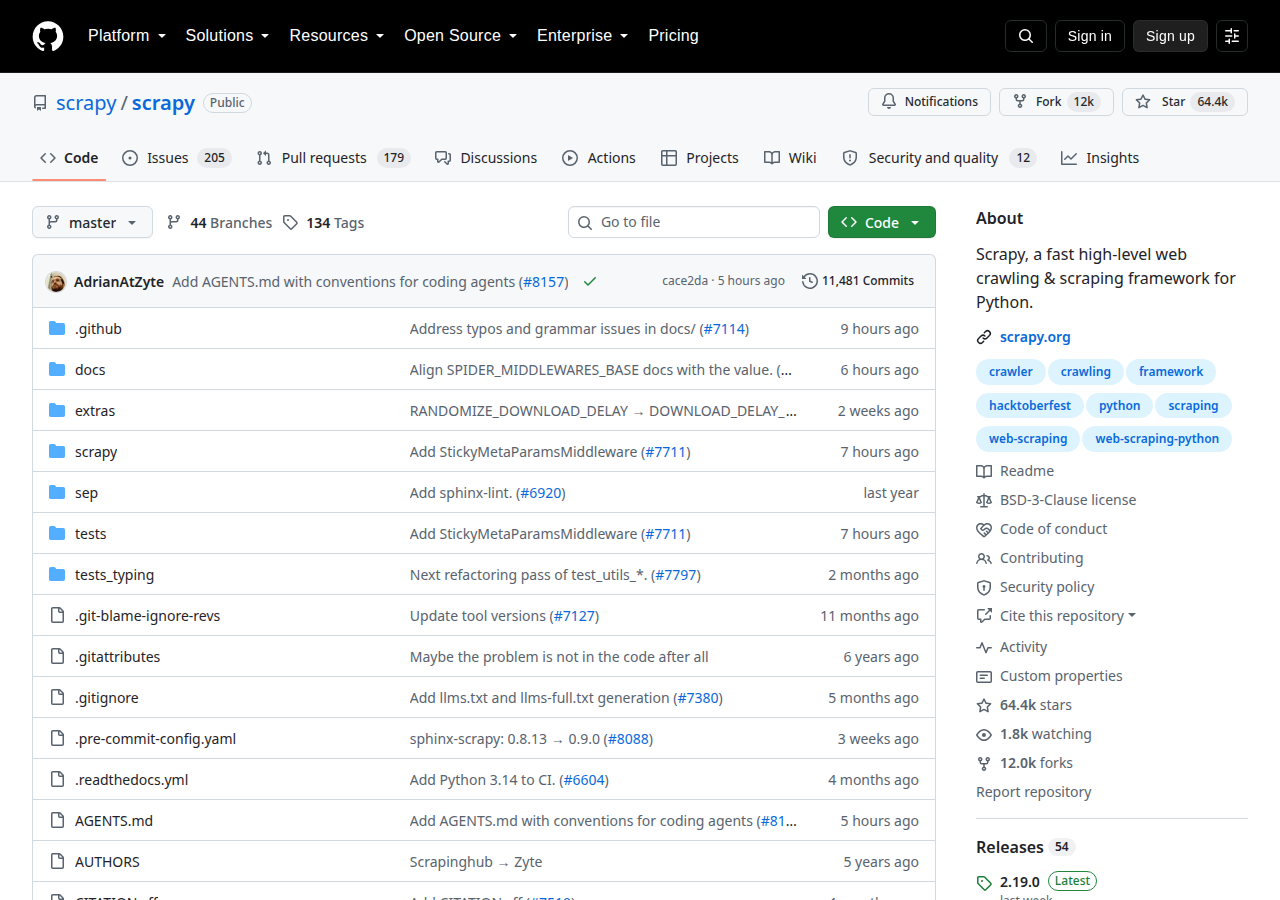Star the scrapy repository

(x=1185, y=102)
